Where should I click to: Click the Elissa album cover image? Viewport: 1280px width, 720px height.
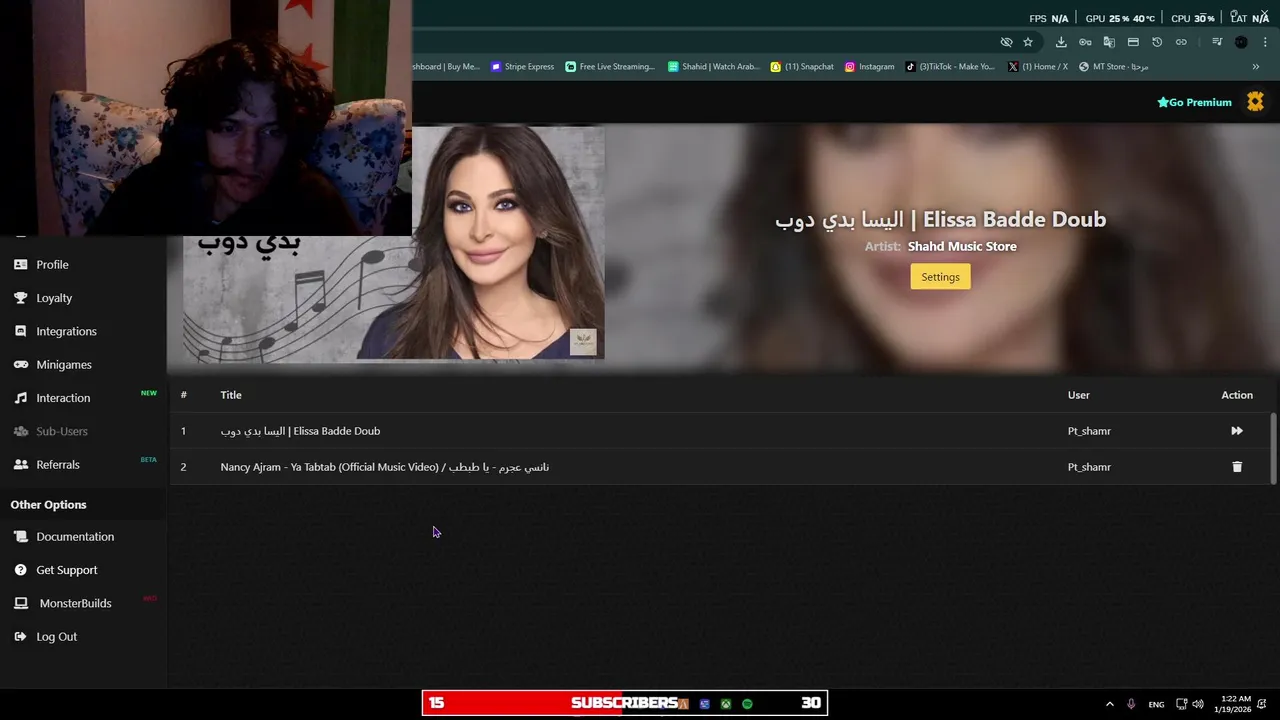[393, 242]
